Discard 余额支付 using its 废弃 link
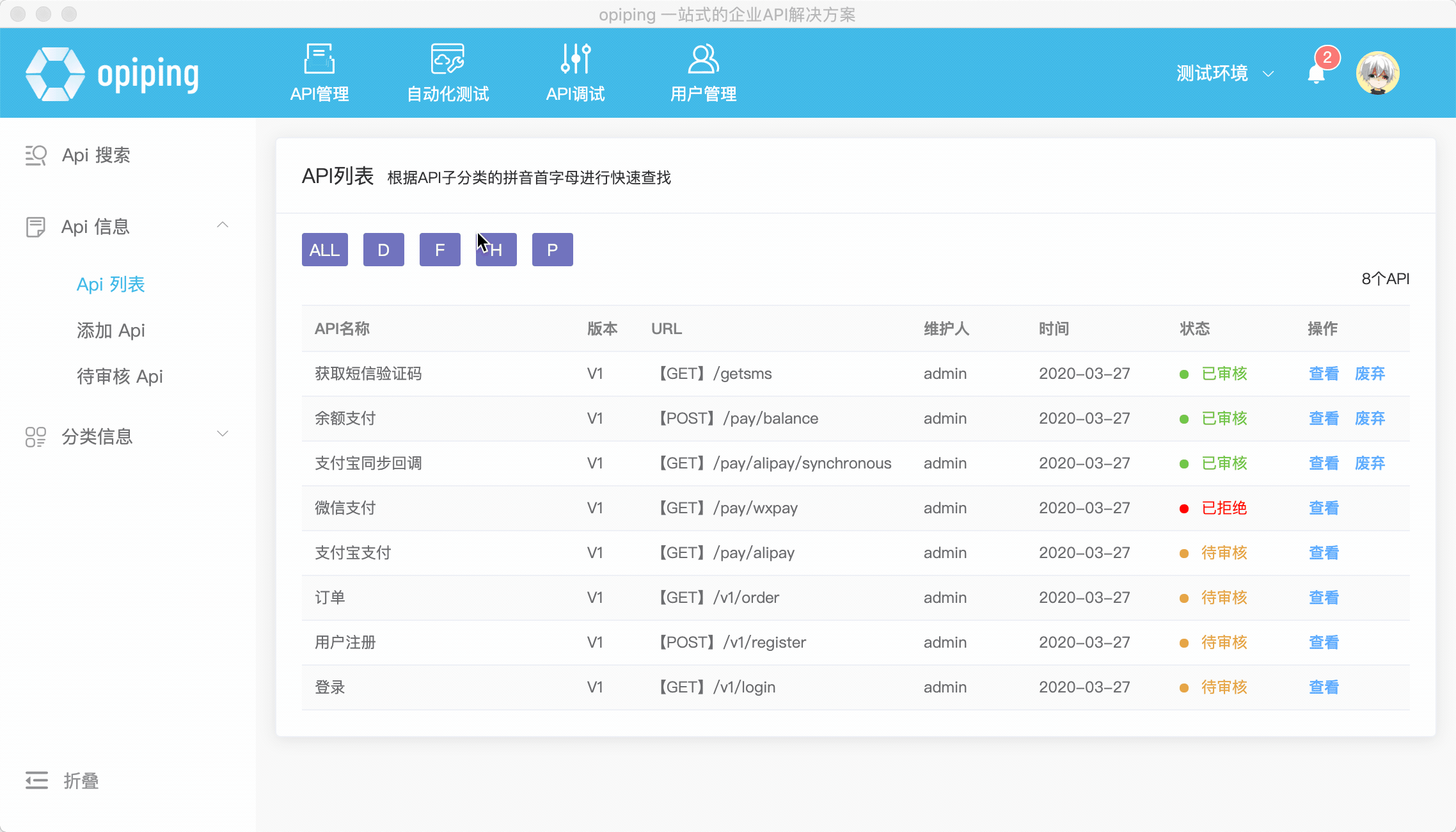 coord(1370,418)
